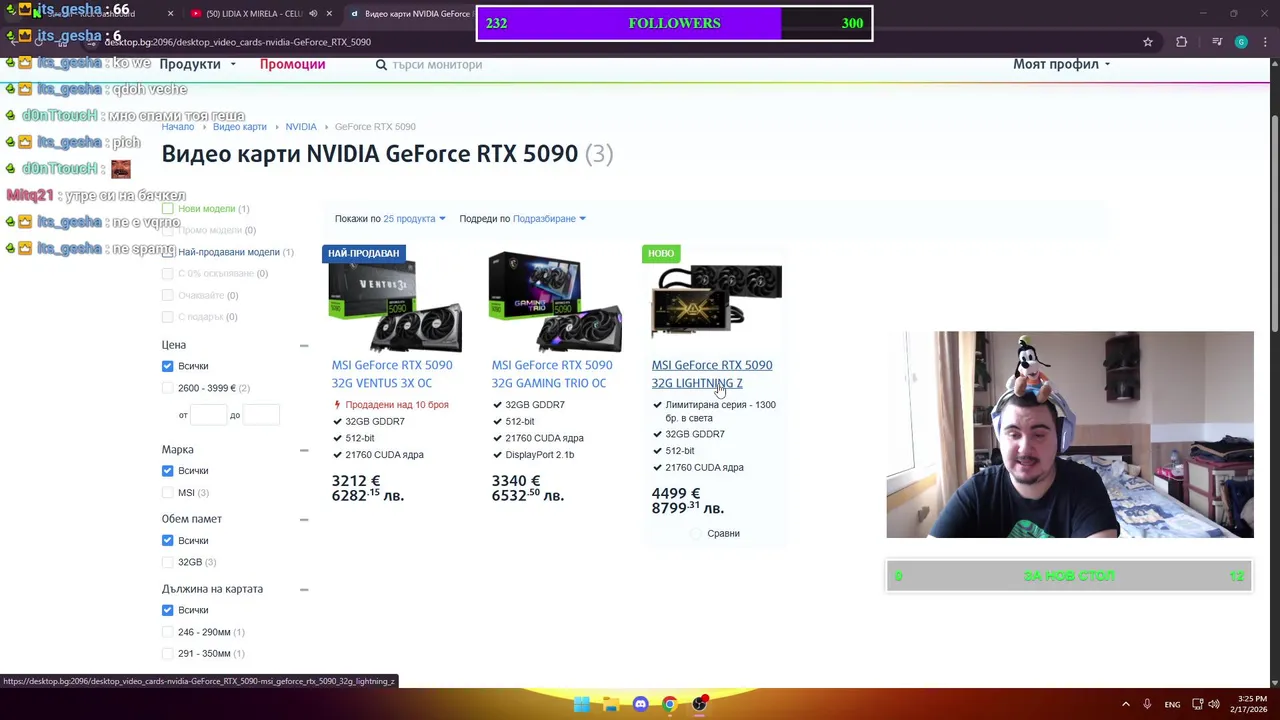Open the 3:25 PM clock and calendar
The height and width of the screenshot is (720, 1280).
click(x=1251, y=704)
